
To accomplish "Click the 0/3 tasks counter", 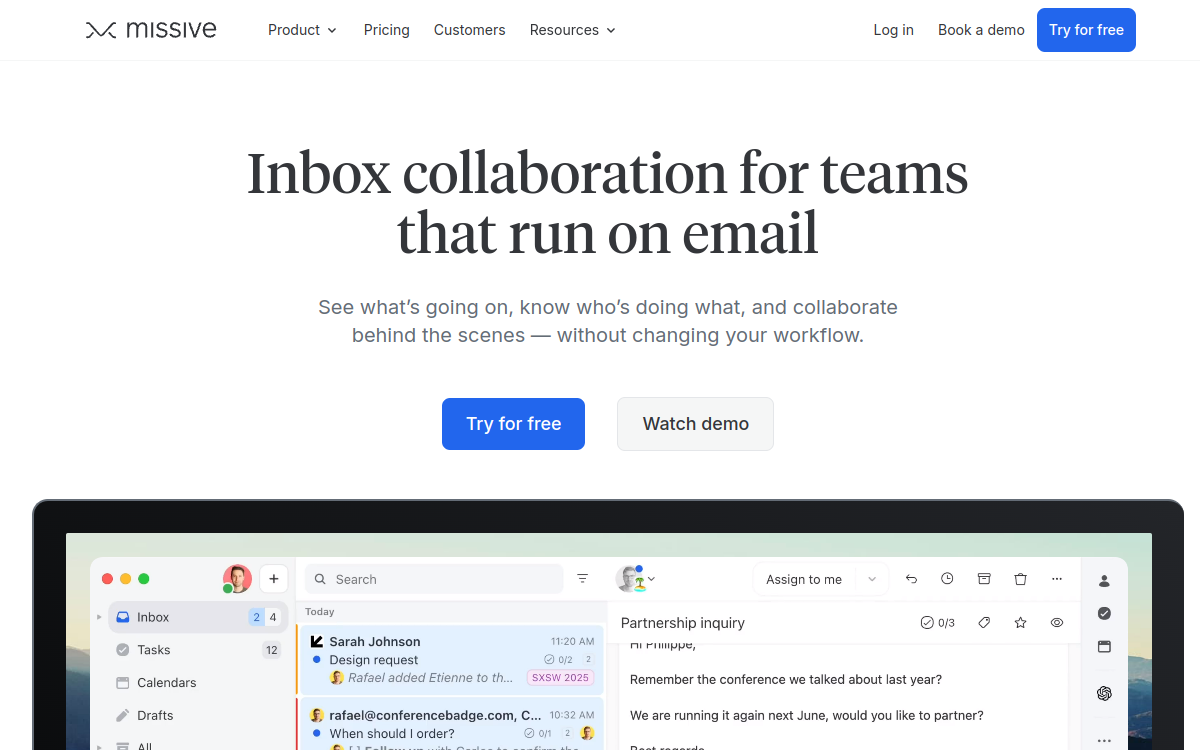I will coord(938,623).
